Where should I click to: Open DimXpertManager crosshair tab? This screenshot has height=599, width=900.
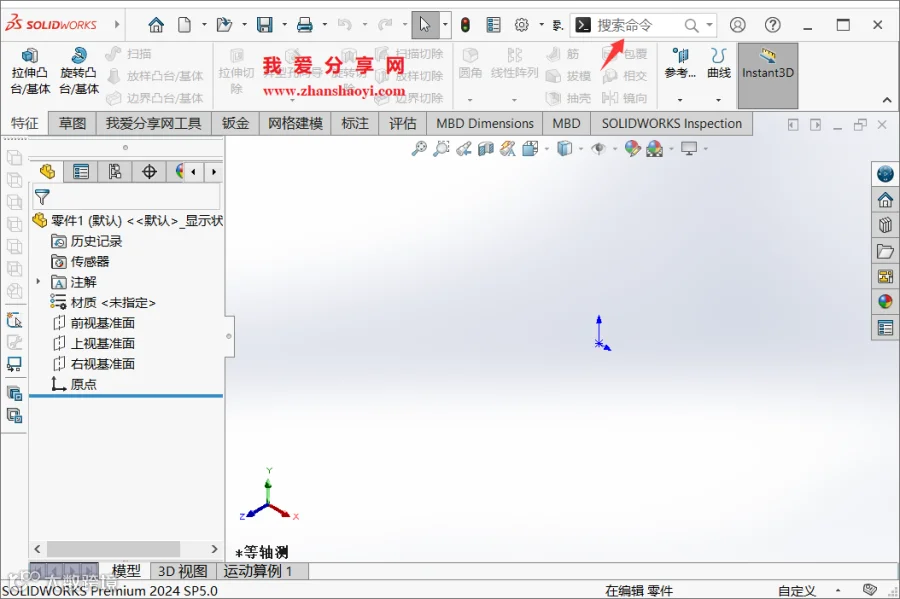pyautogui.click(x=149, y=172)
